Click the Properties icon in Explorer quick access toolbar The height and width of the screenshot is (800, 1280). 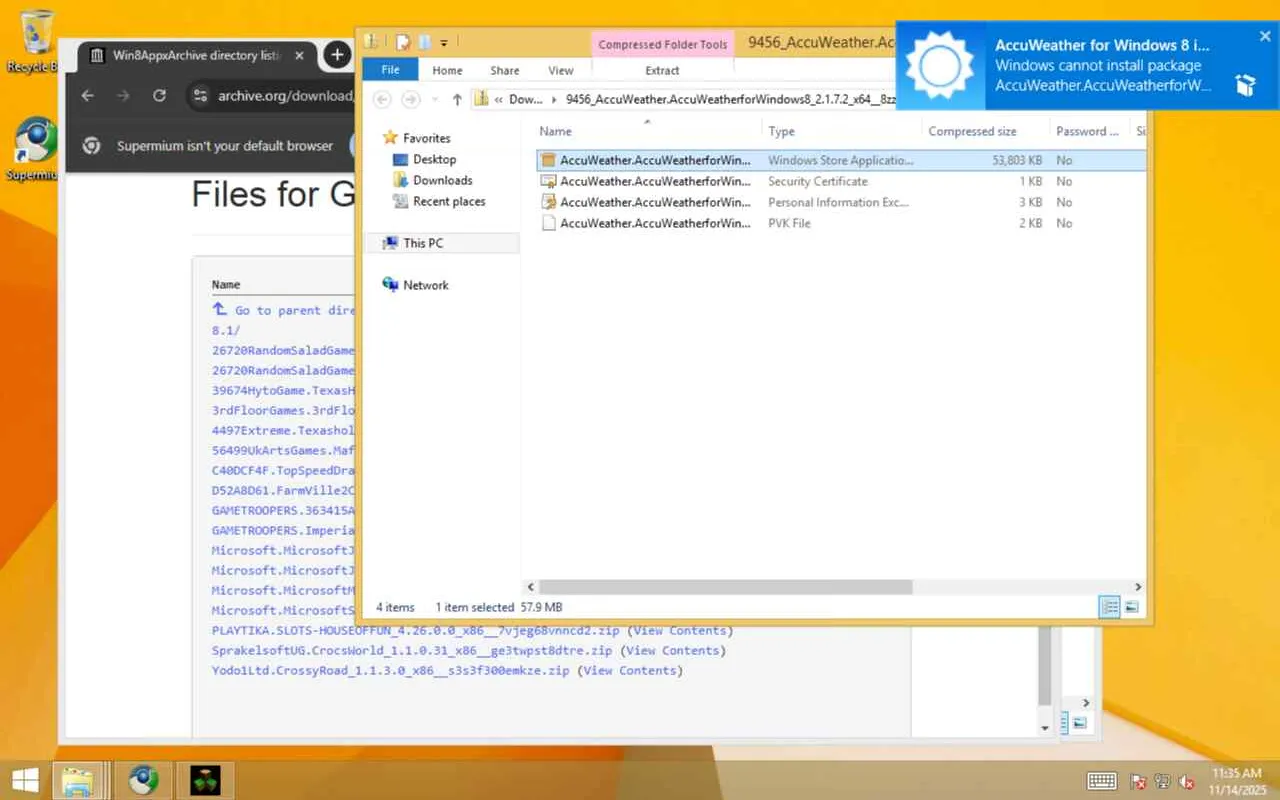coord(402,42)
